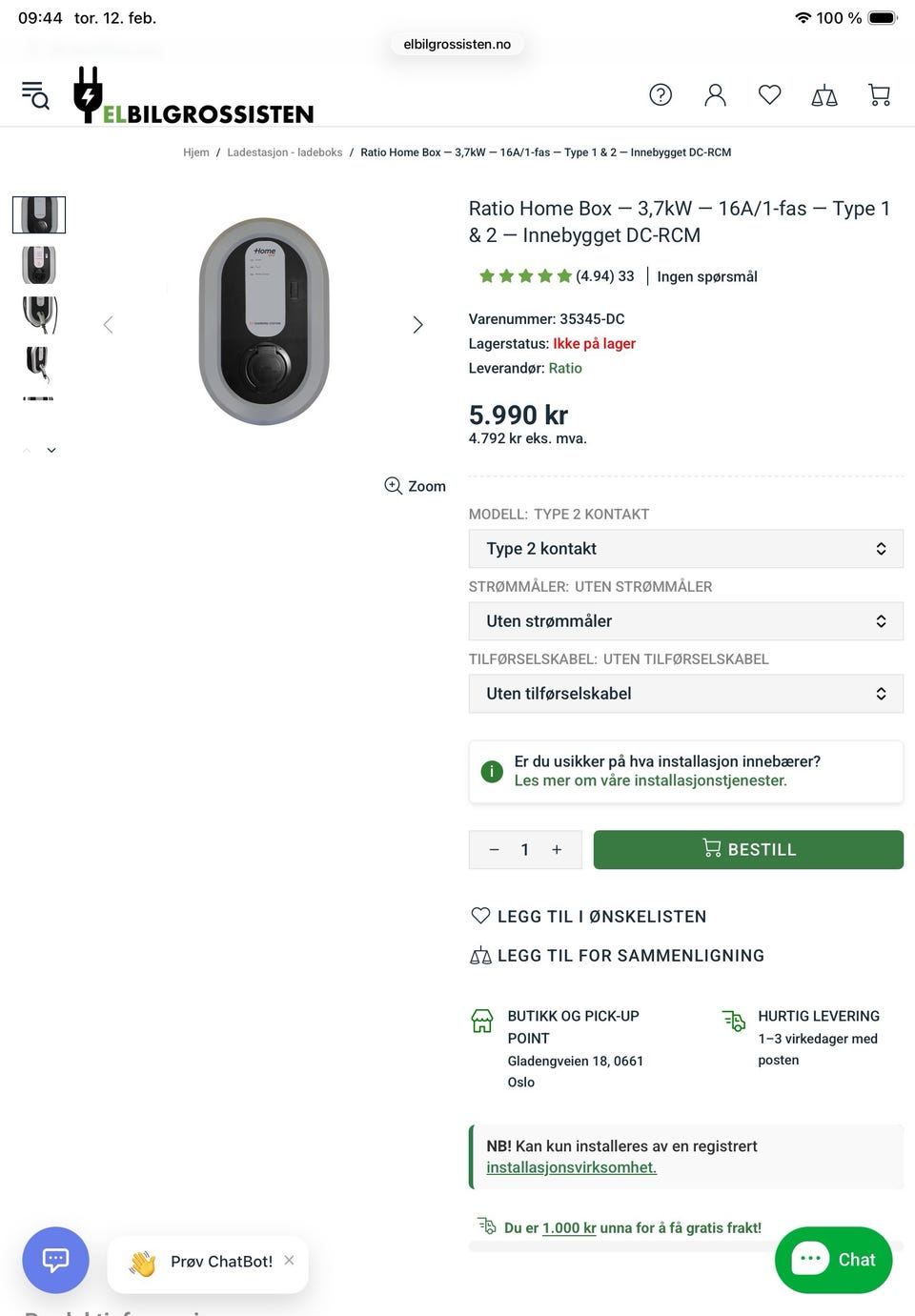Open the shopping cart icon
The height and width of the screenshot is (1316, 915).
(879, 94)
